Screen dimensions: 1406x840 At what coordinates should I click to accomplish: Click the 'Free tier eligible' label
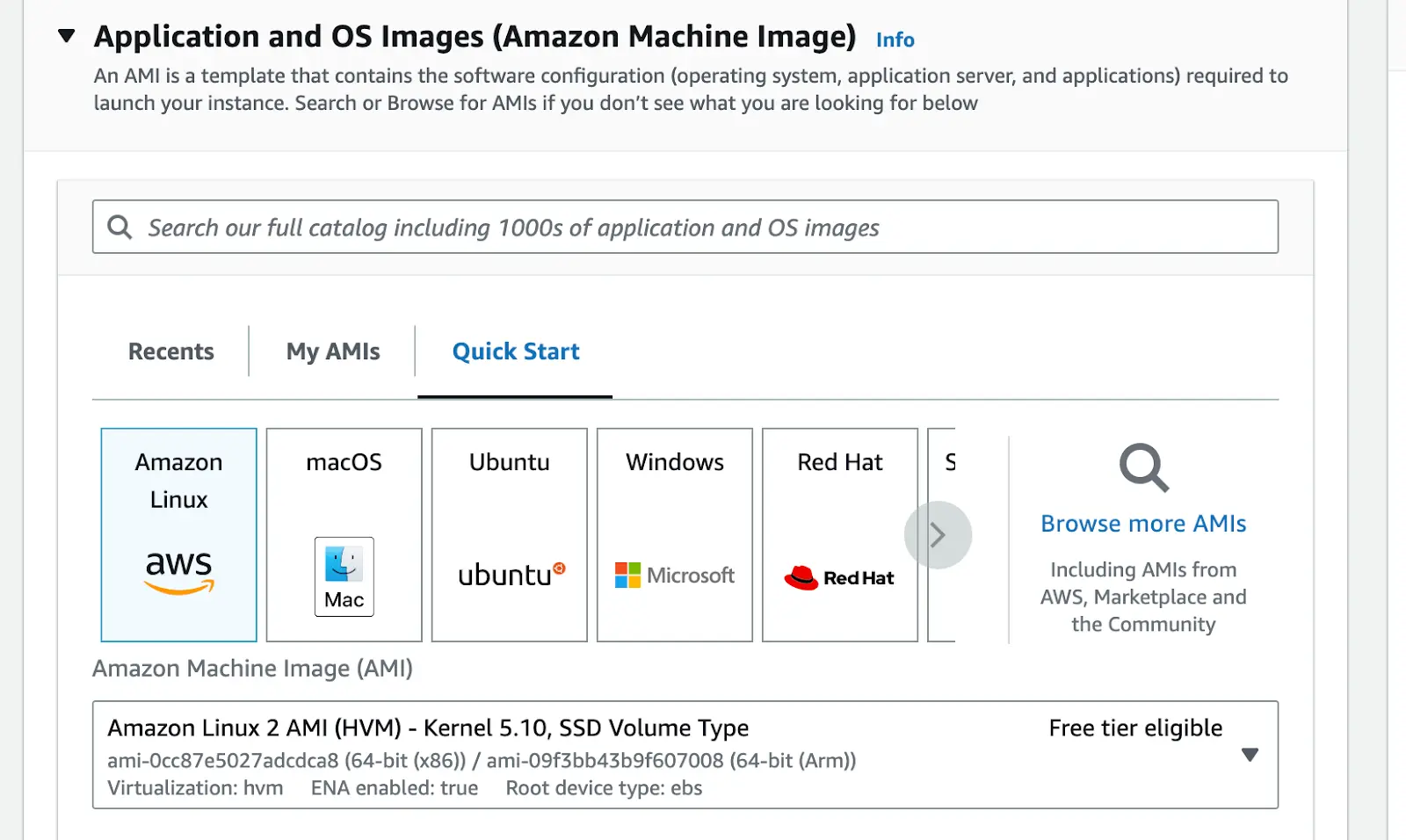(x=1135, y=728)
